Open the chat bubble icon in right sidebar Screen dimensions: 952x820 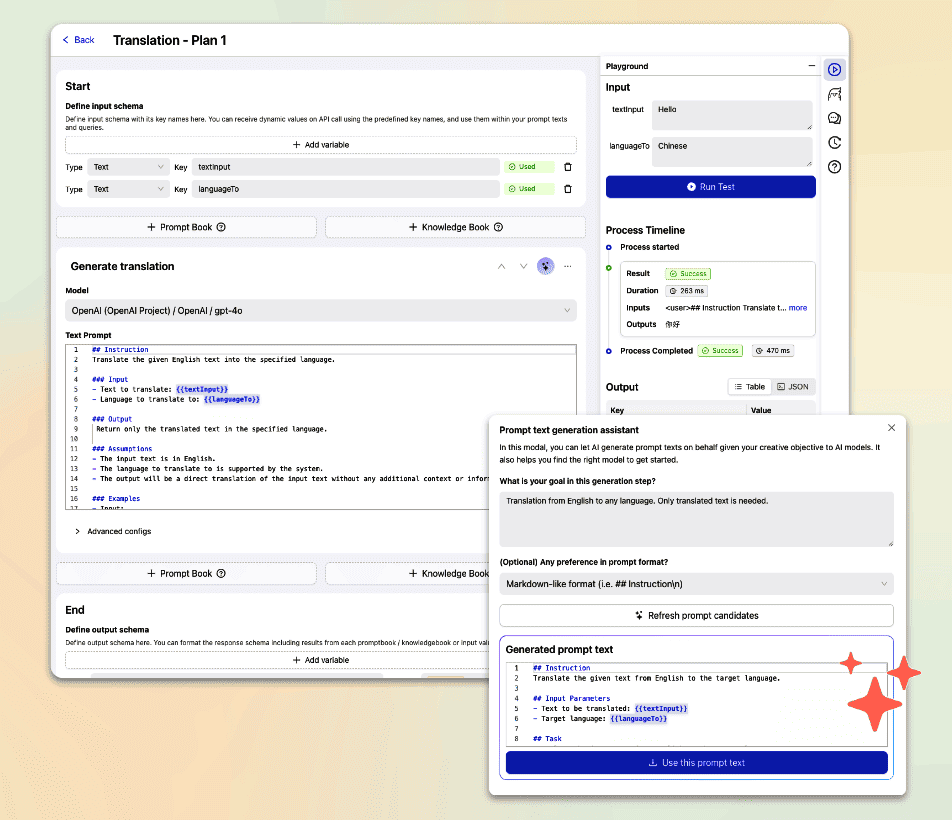(834, 118)
